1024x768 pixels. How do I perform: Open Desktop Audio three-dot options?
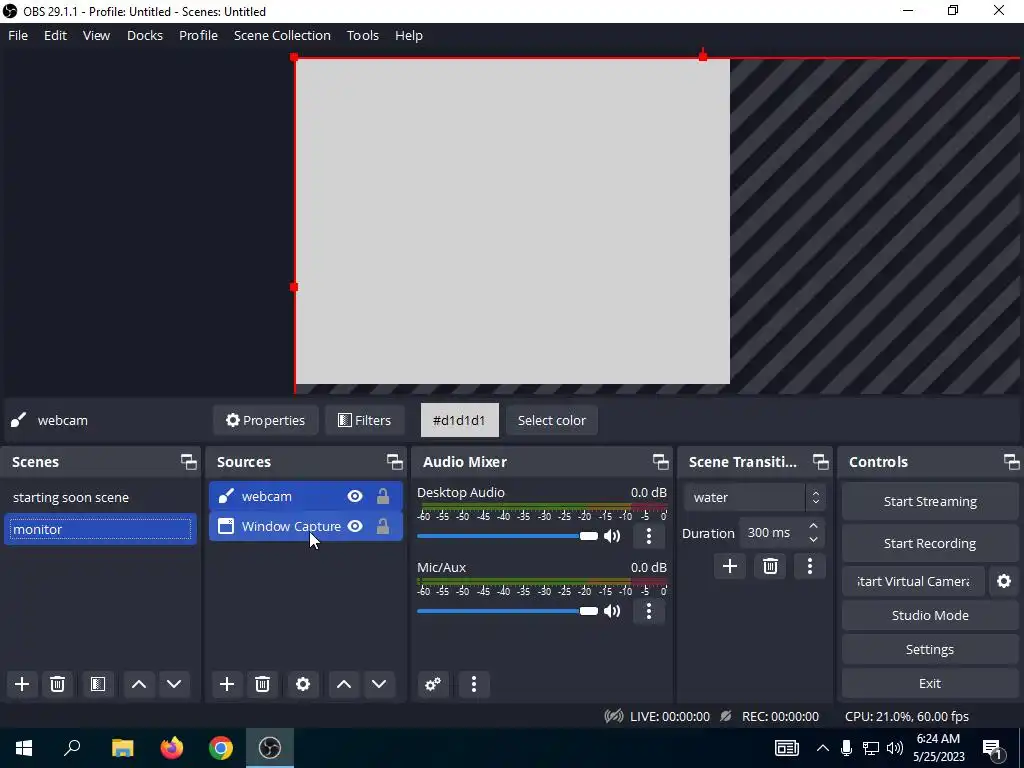(x=648, y=536)
